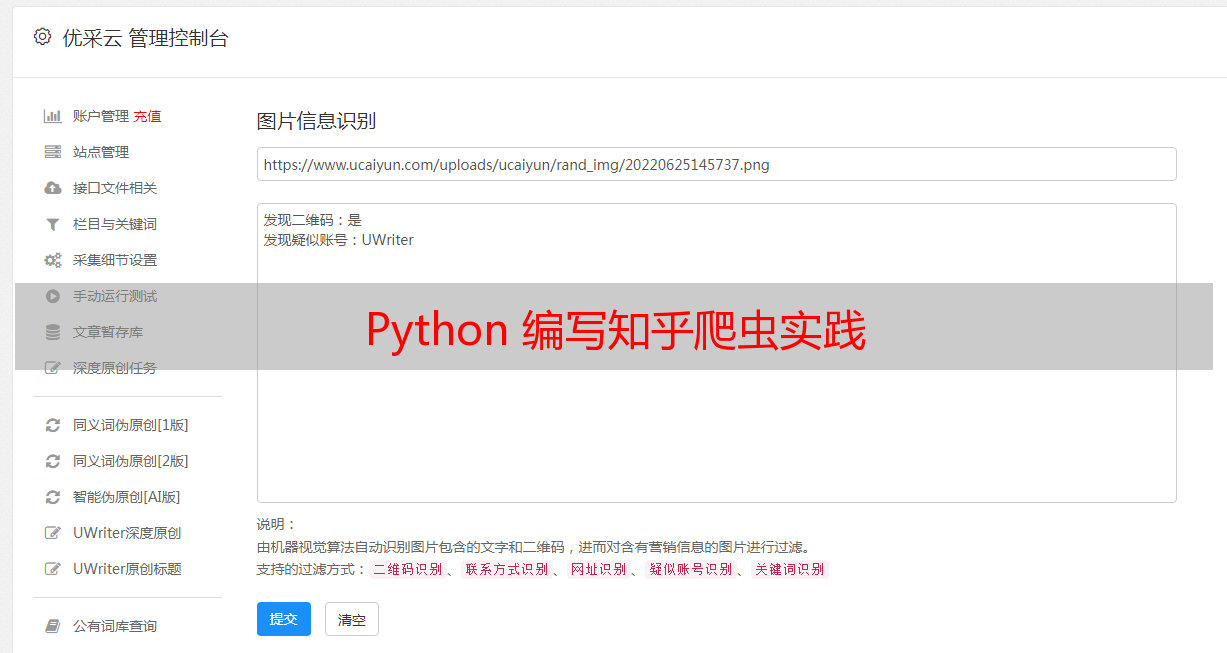
Task: Open UWriter原创标题 menu item
Action: [127, 569]
